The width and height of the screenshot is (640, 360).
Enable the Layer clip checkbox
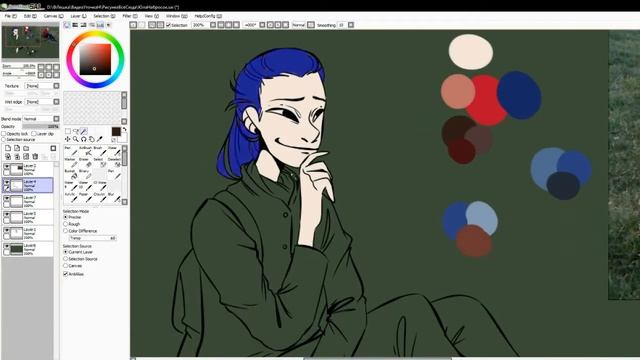click(x=34, y=133)
